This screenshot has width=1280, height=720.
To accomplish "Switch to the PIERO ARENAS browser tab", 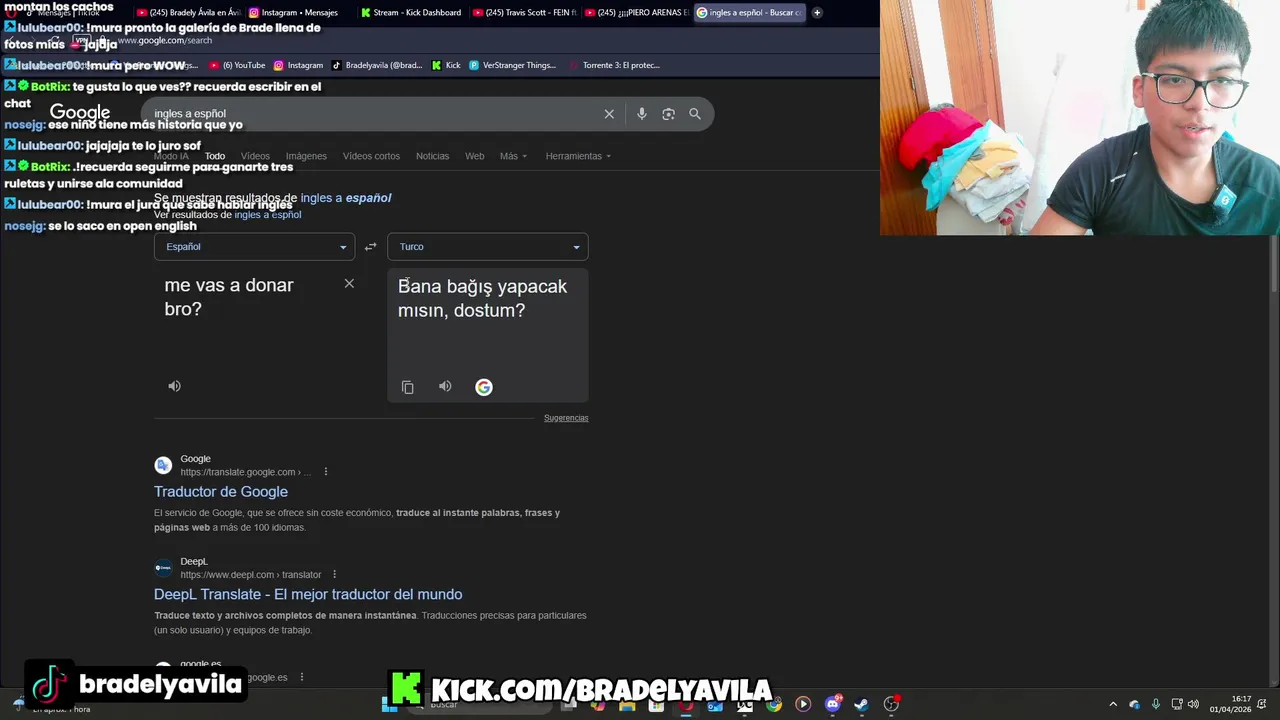I will point(635,13).
